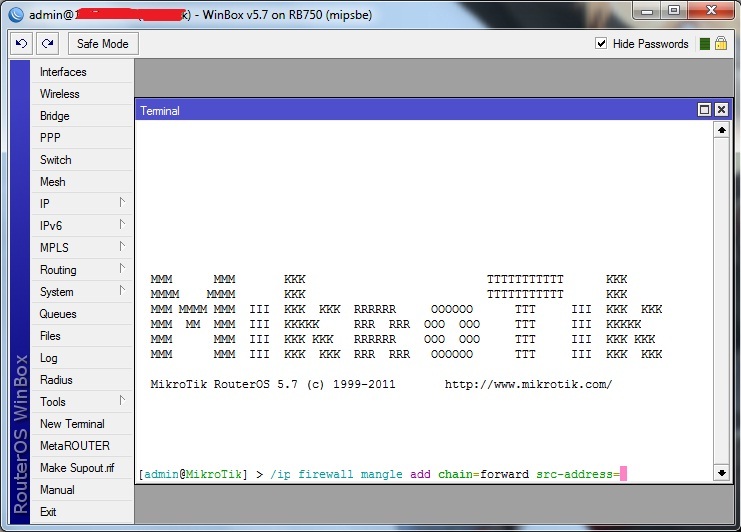Click Make Supout.rif
The height and width of the screenshot is (532, 741).
81,468
